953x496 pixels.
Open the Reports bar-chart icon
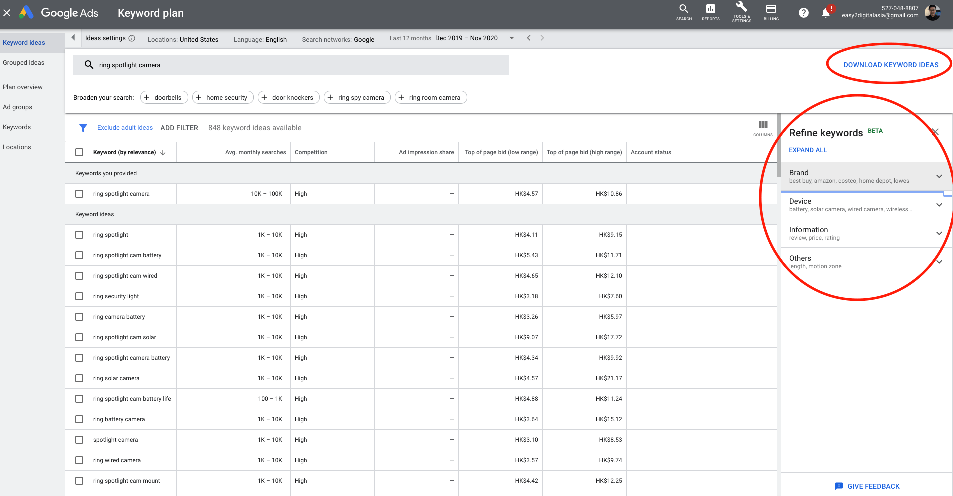point(710,11)
